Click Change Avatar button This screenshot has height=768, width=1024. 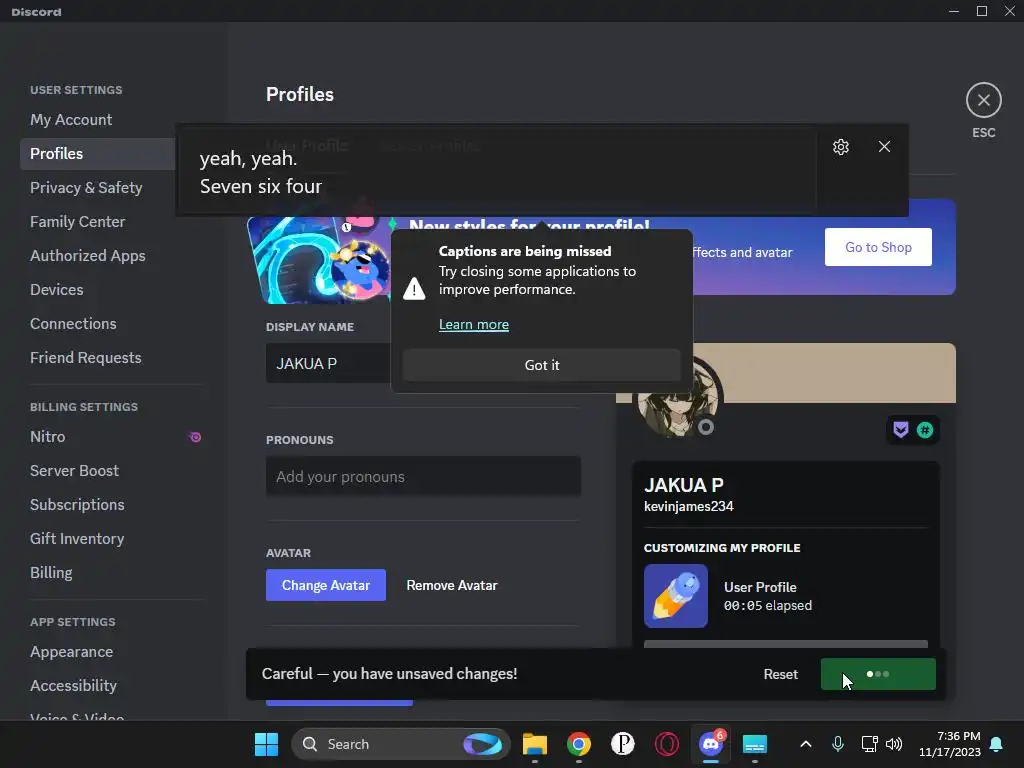325,585
